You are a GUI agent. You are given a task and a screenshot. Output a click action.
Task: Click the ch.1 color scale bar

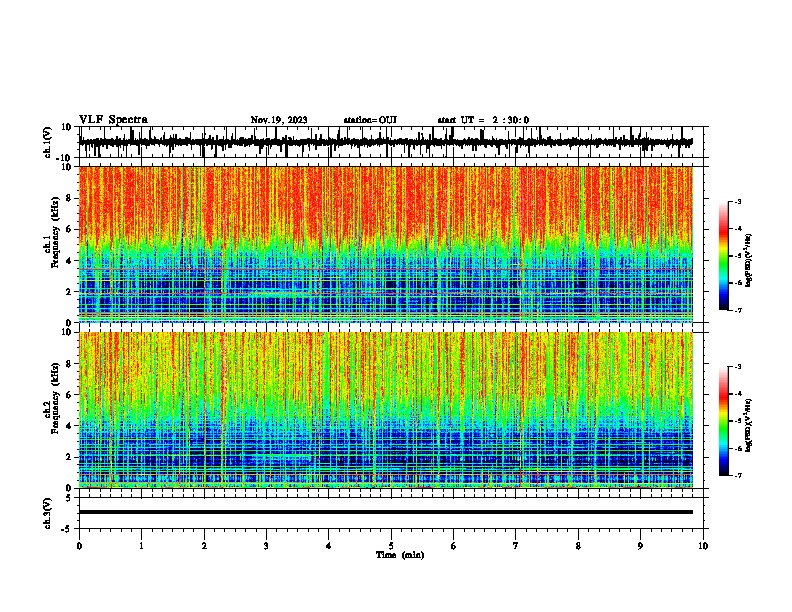(724, 256)
